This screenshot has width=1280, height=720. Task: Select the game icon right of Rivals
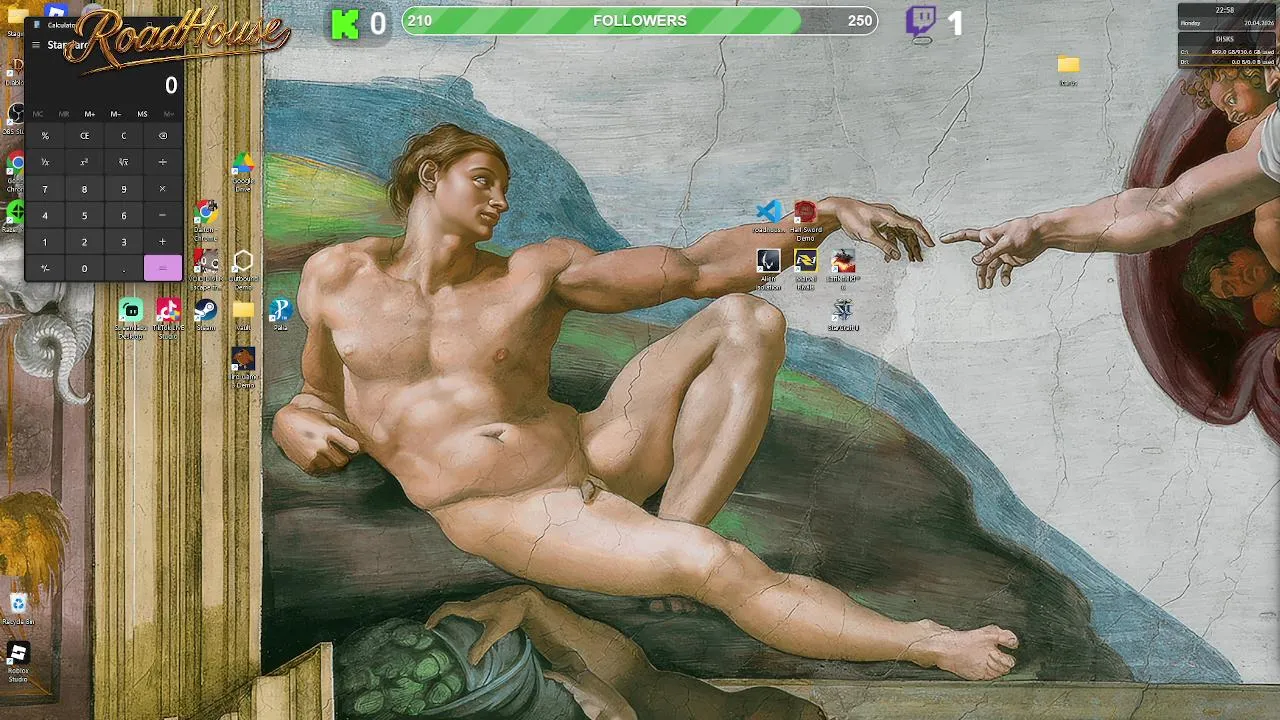click(x=843, y=269)
